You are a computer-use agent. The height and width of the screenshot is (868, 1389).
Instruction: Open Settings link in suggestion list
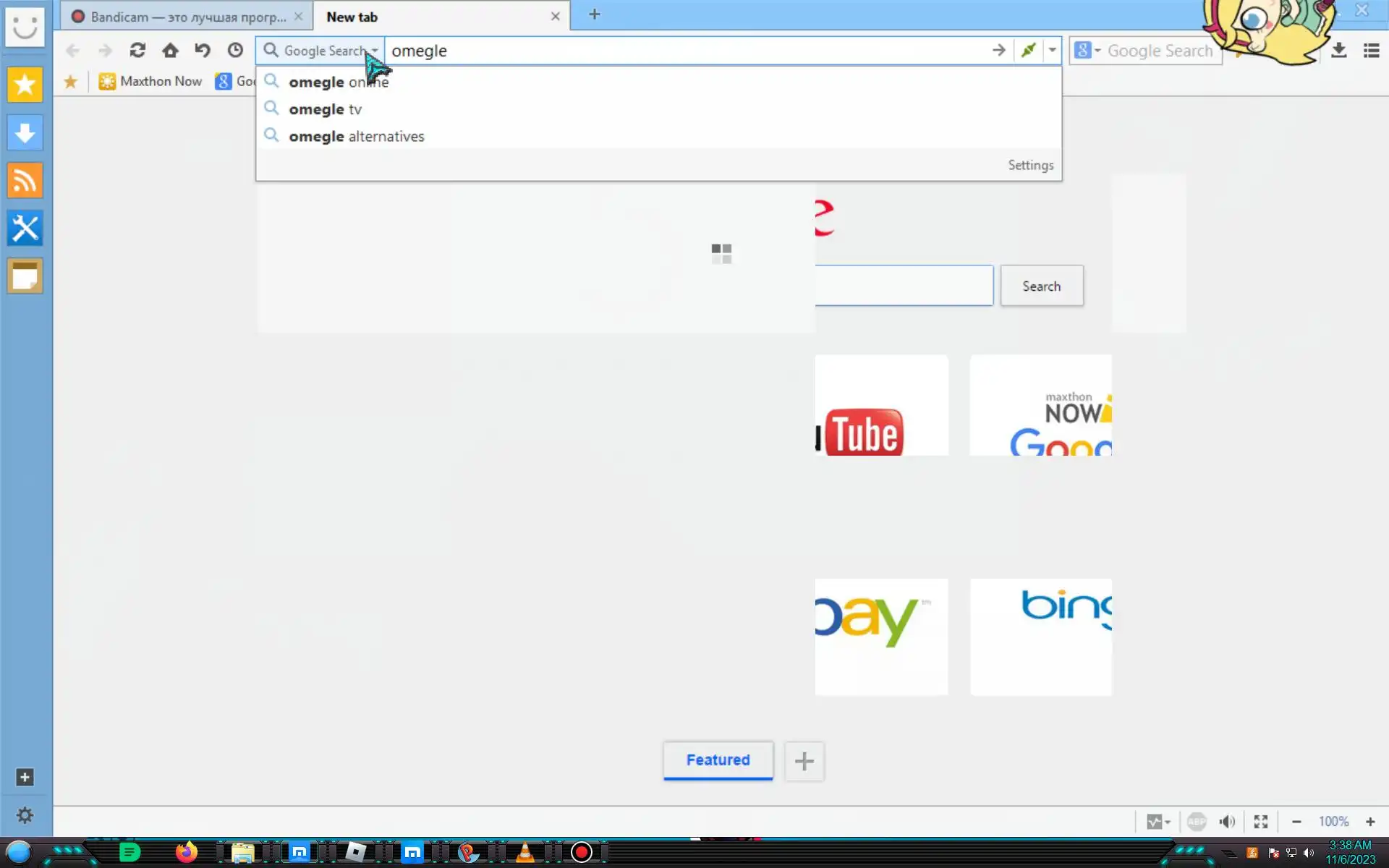[x=1030, y=166]
